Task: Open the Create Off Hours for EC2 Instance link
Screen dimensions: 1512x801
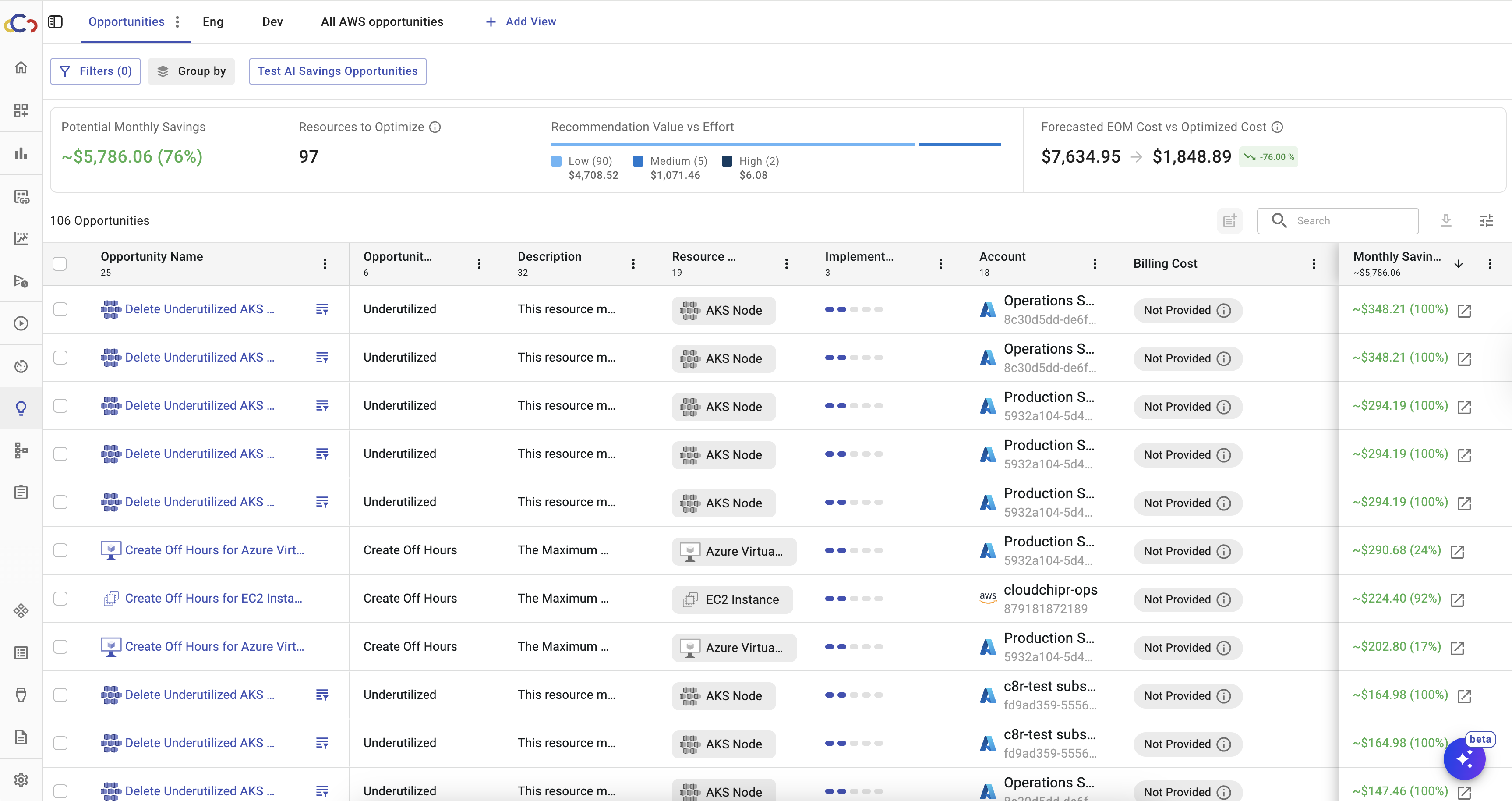Action: pyautogui.click(x=214, y=599)
